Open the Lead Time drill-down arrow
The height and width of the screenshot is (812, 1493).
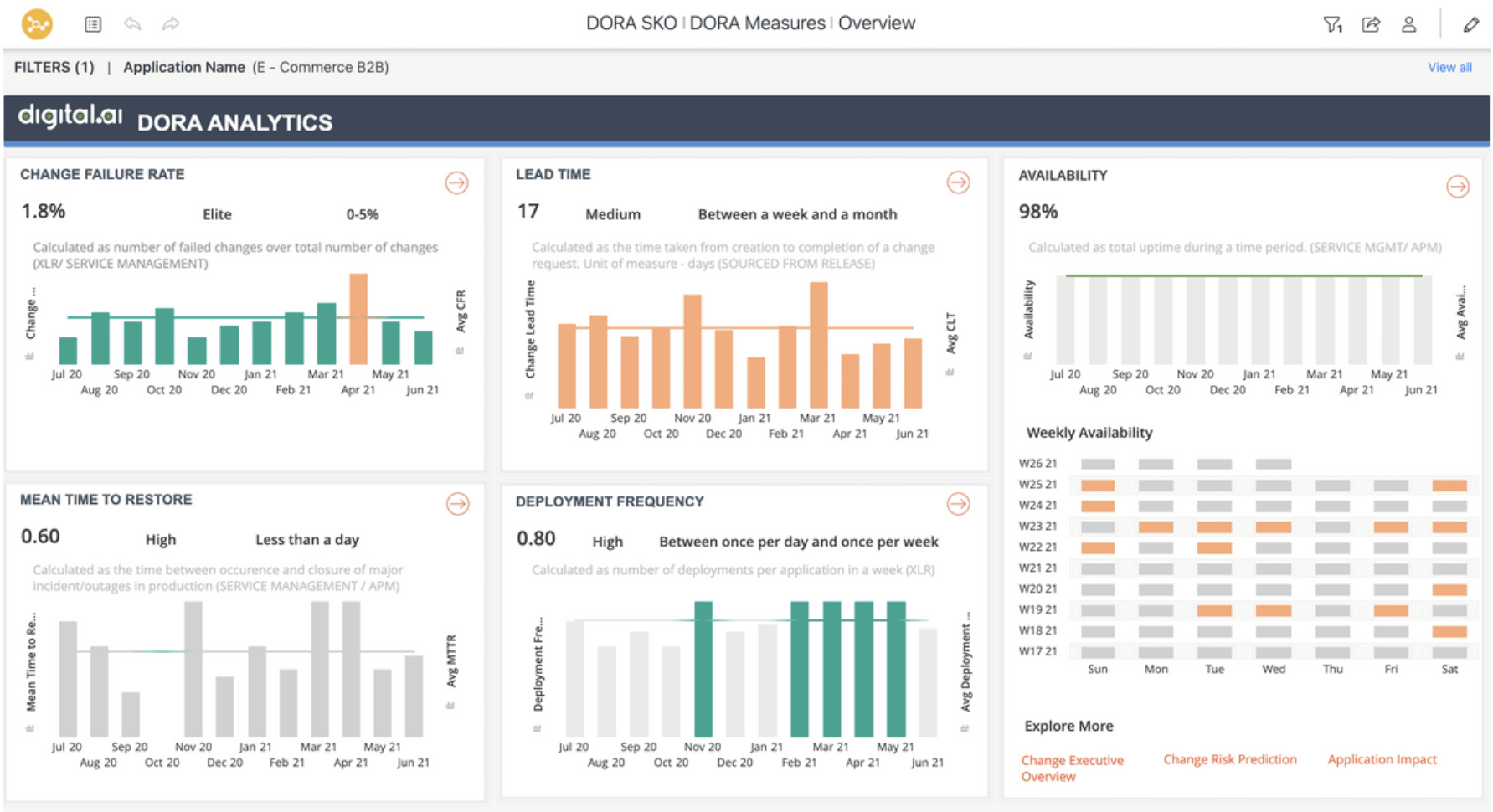point(957,182)
